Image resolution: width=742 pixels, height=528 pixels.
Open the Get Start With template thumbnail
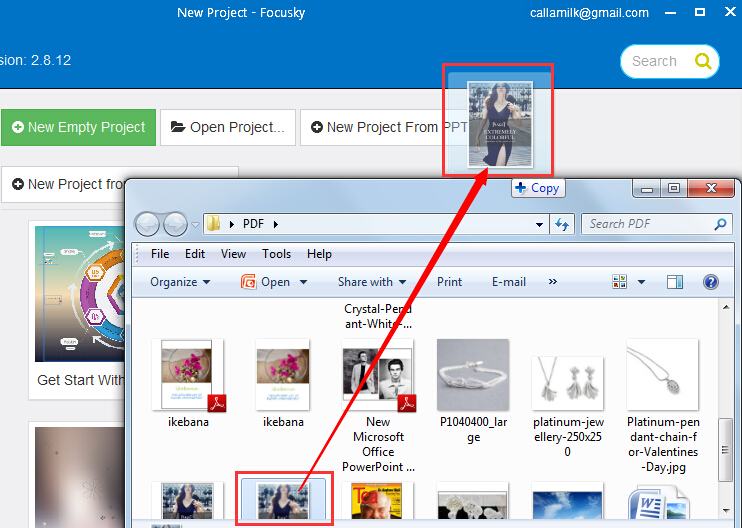(x=80, y=293)
